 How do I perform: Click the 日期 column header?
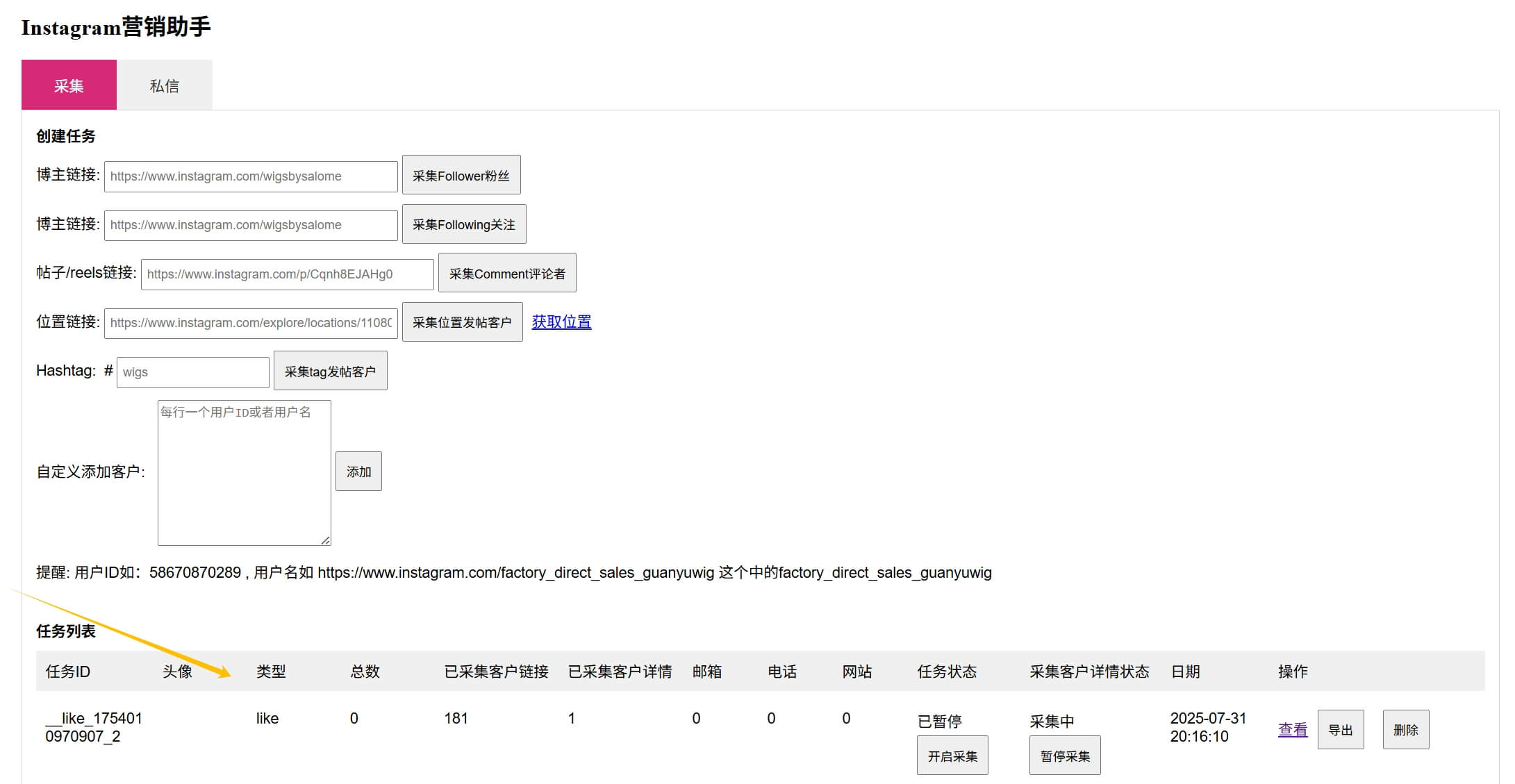(1185, 672)
